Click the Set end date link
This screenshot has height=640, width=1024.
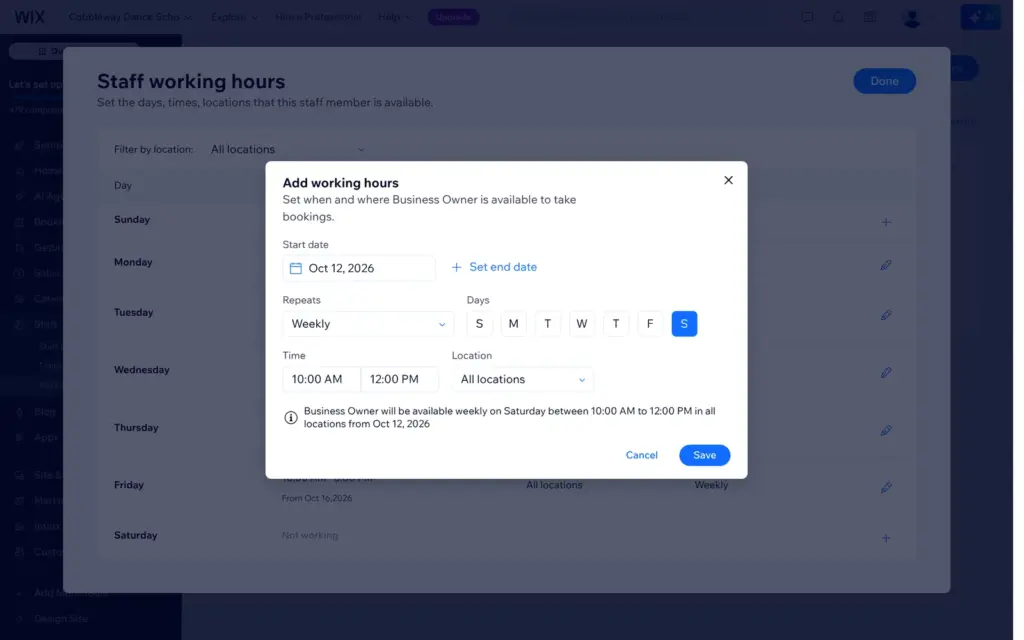coord(494,267)
